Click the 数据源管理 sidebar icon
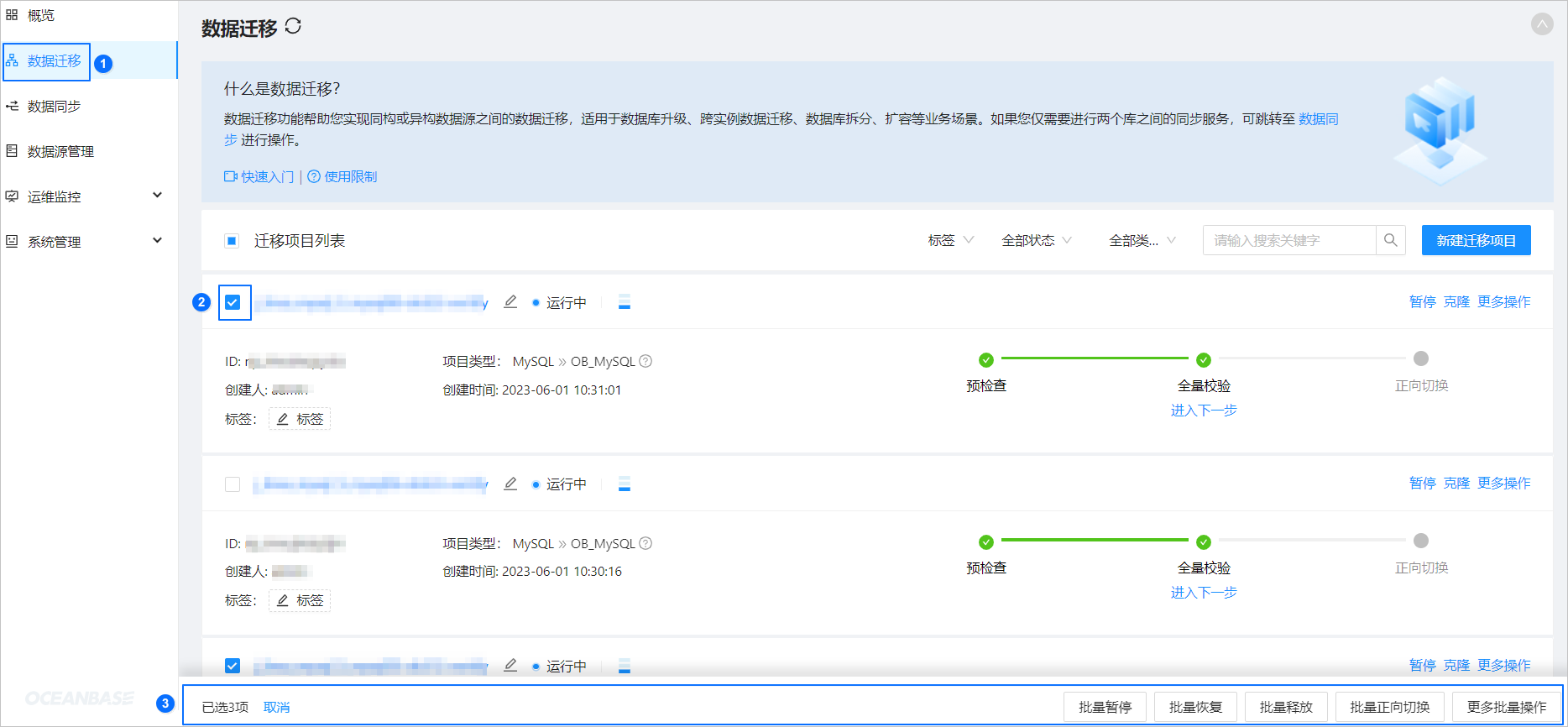The image size is (1568, 727). click(x=12, y=151)
